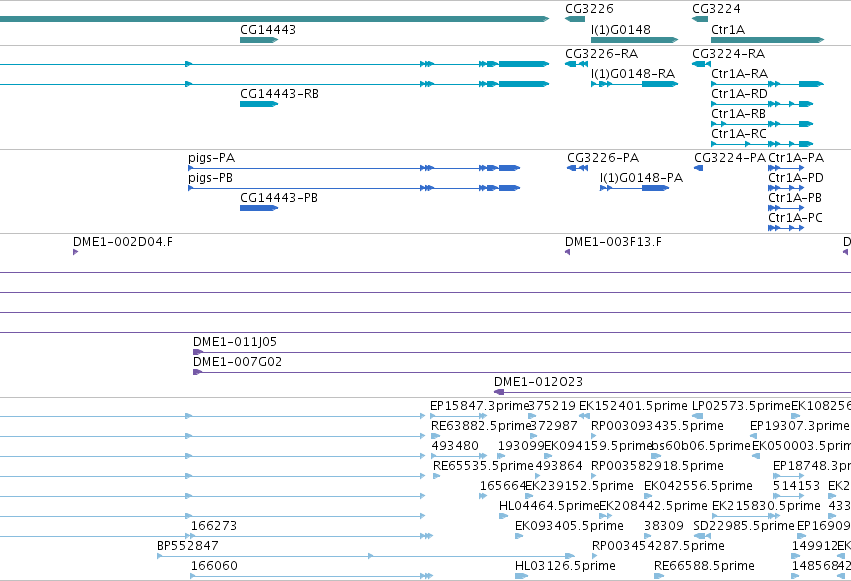
Task: Click the RP003093435.5prime label
Action: [657, 426]
